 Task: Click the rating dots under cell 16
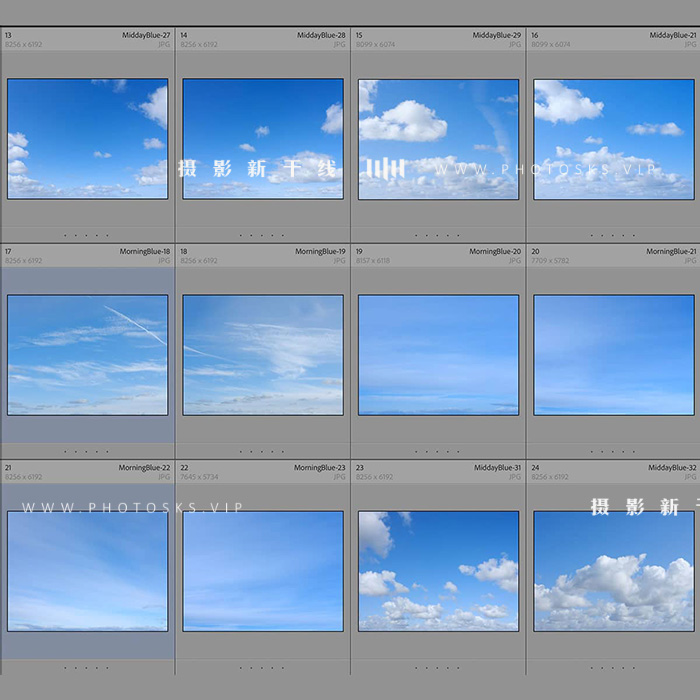click(x=613, y=235)
